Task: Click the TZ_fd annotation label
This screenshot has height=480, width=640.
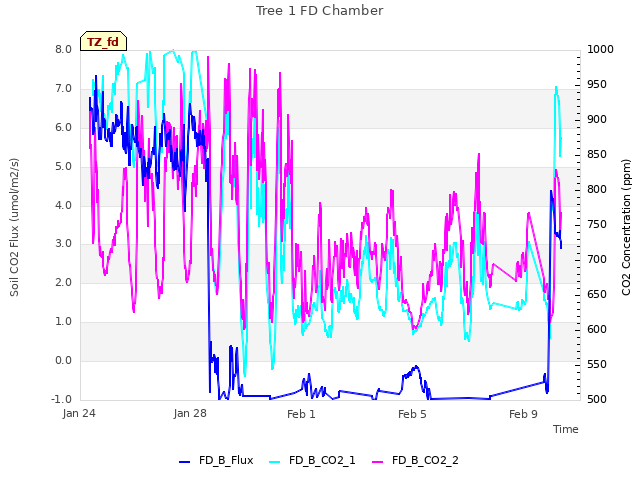Action: click(x=103, y=41)
